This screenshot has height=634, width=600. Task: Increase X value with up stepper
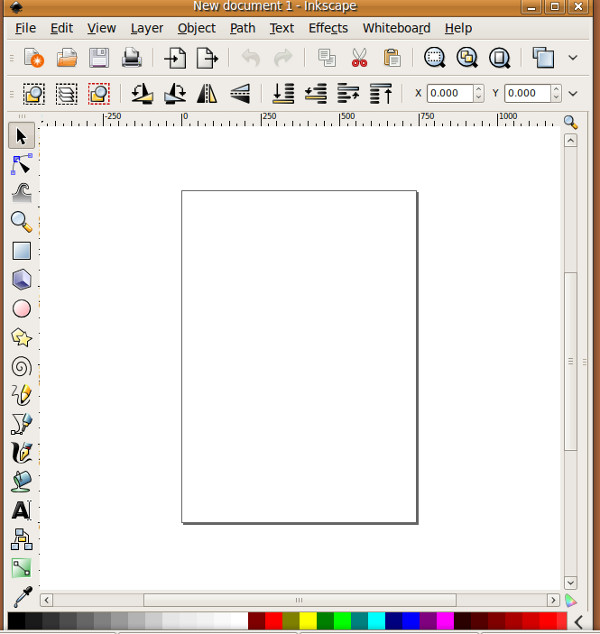tap(479, 89)
